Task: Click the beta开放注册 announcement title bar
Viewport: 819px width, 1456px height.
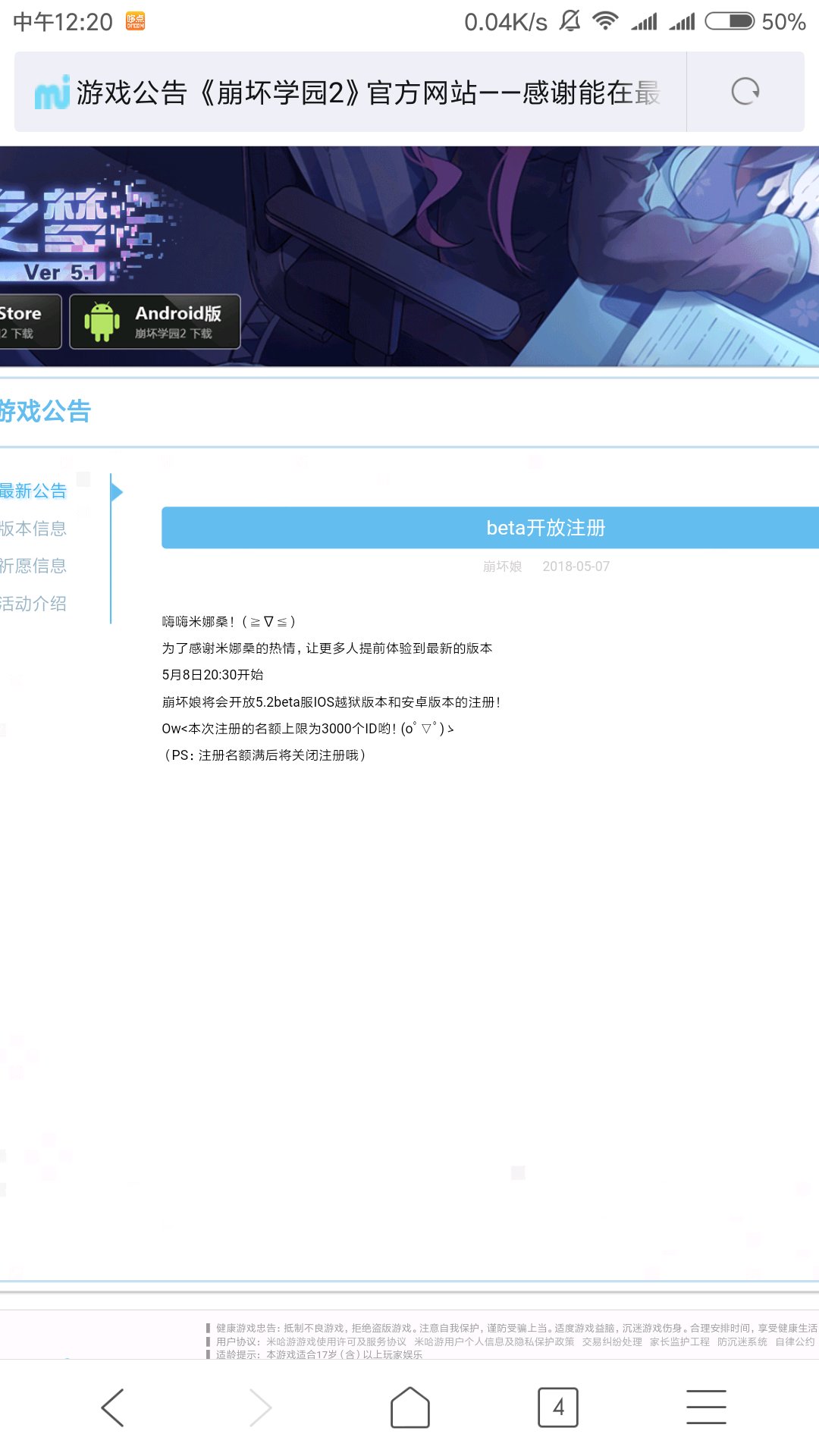Action: tap(490, 528)
